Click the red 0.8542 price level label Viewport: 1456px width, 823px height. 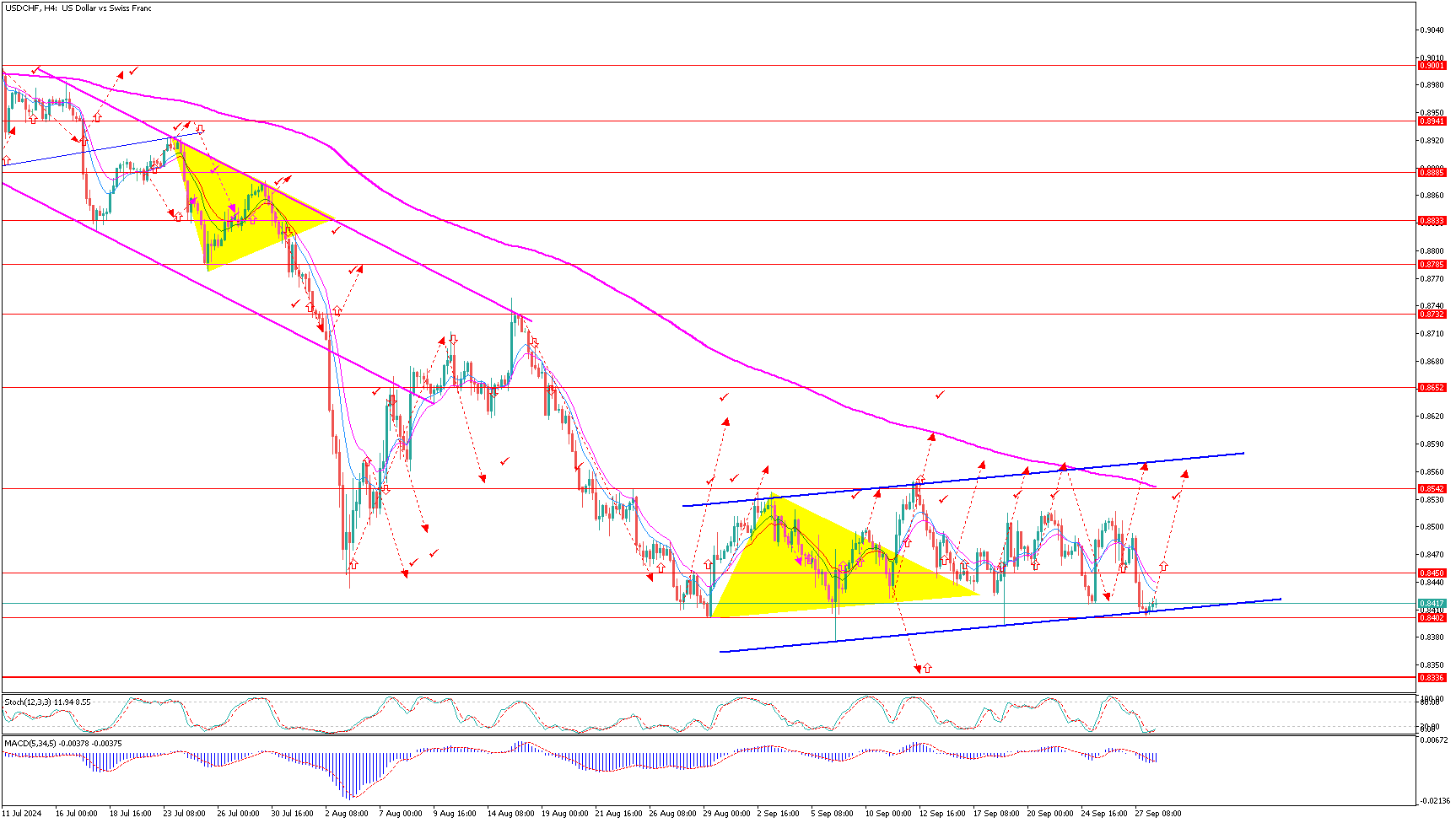(1432, 489)
